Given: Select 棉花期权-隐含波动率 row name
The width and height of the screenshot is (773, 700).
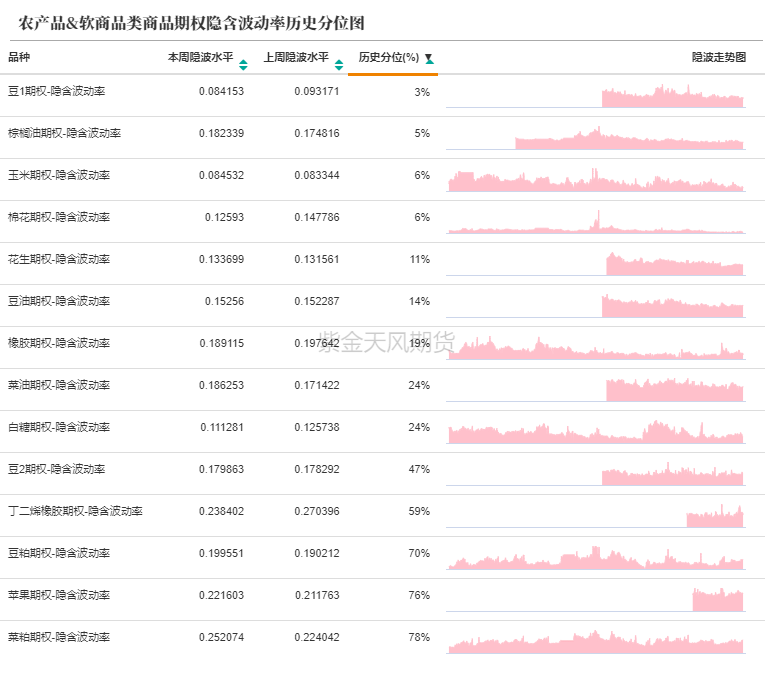Looking at the screenshot, I should pyautogui.click(x=59, y=217).
